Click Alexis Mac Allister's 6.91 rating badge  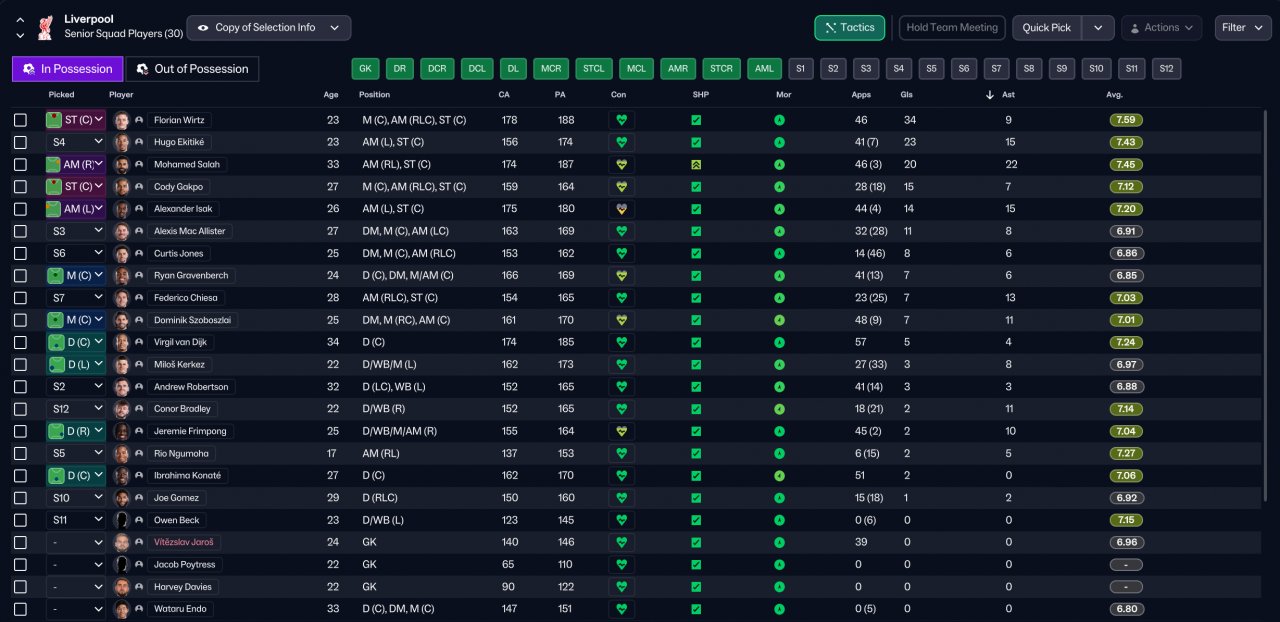tap(1126, 231)
